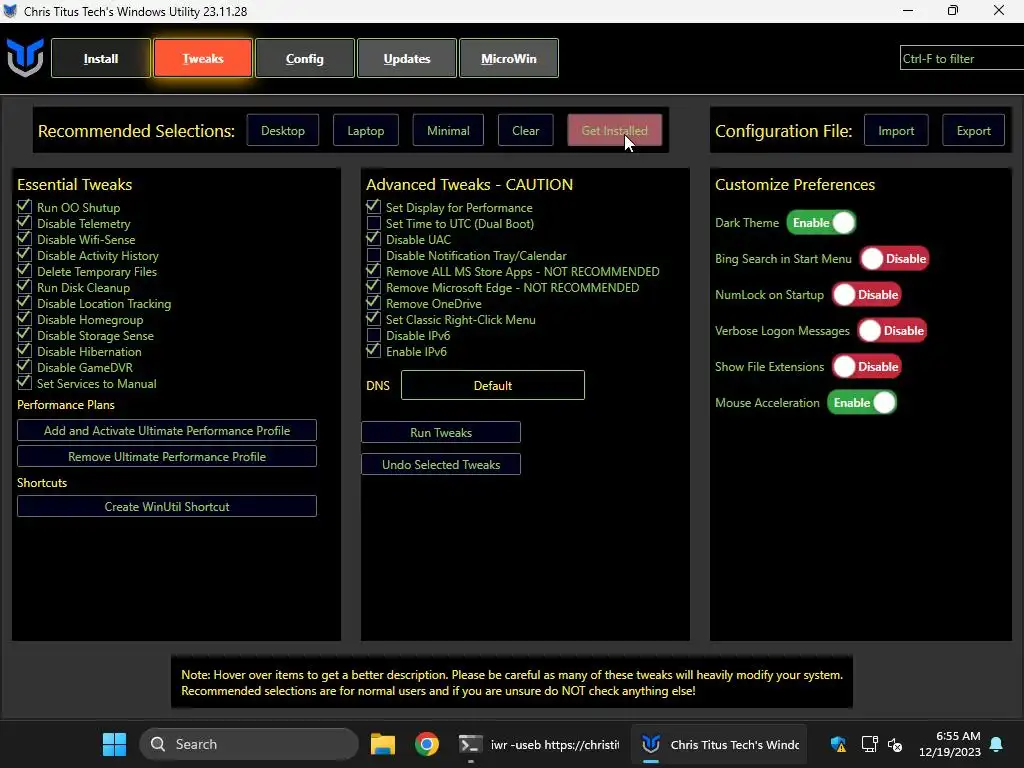Check Set Time to UTC (Dual Boot)
This screenshot has width=1024, height=768.
click(373, 223)
